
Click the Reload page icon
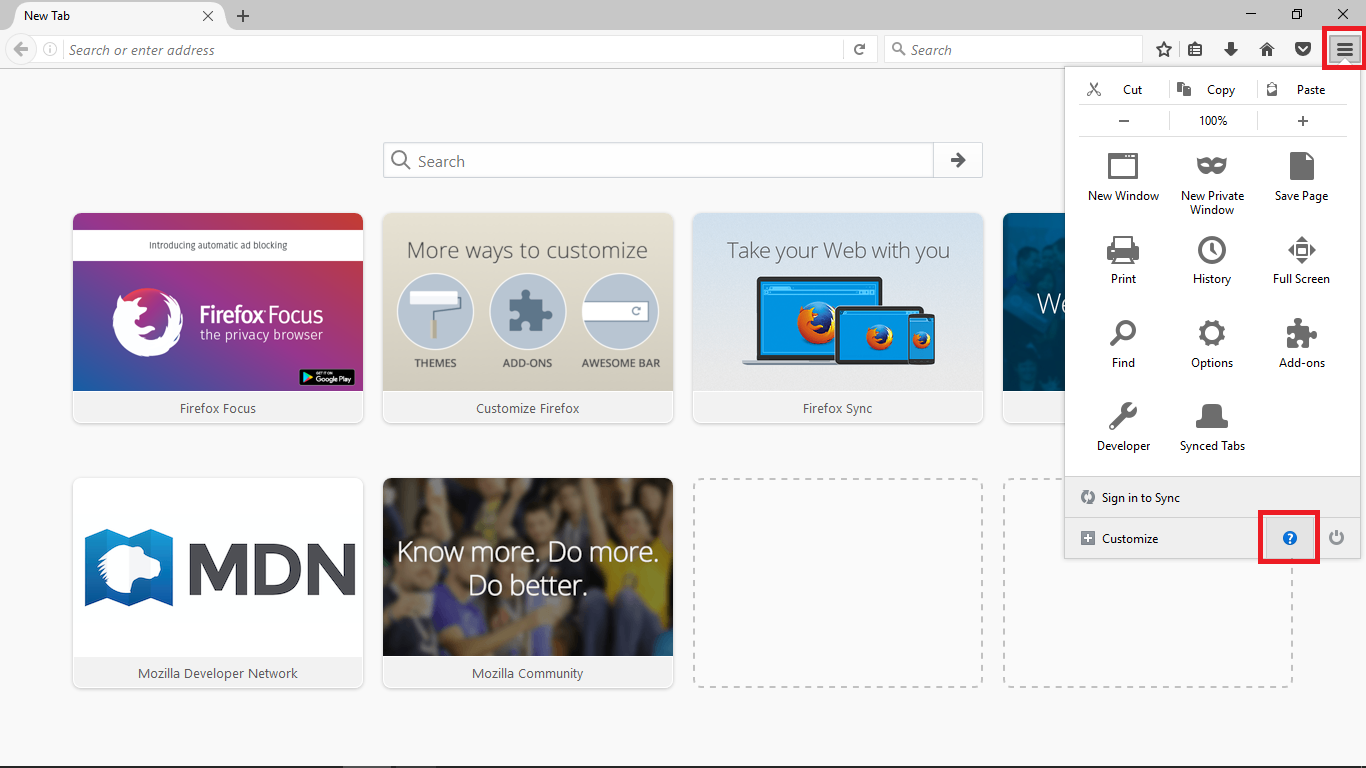859,49
